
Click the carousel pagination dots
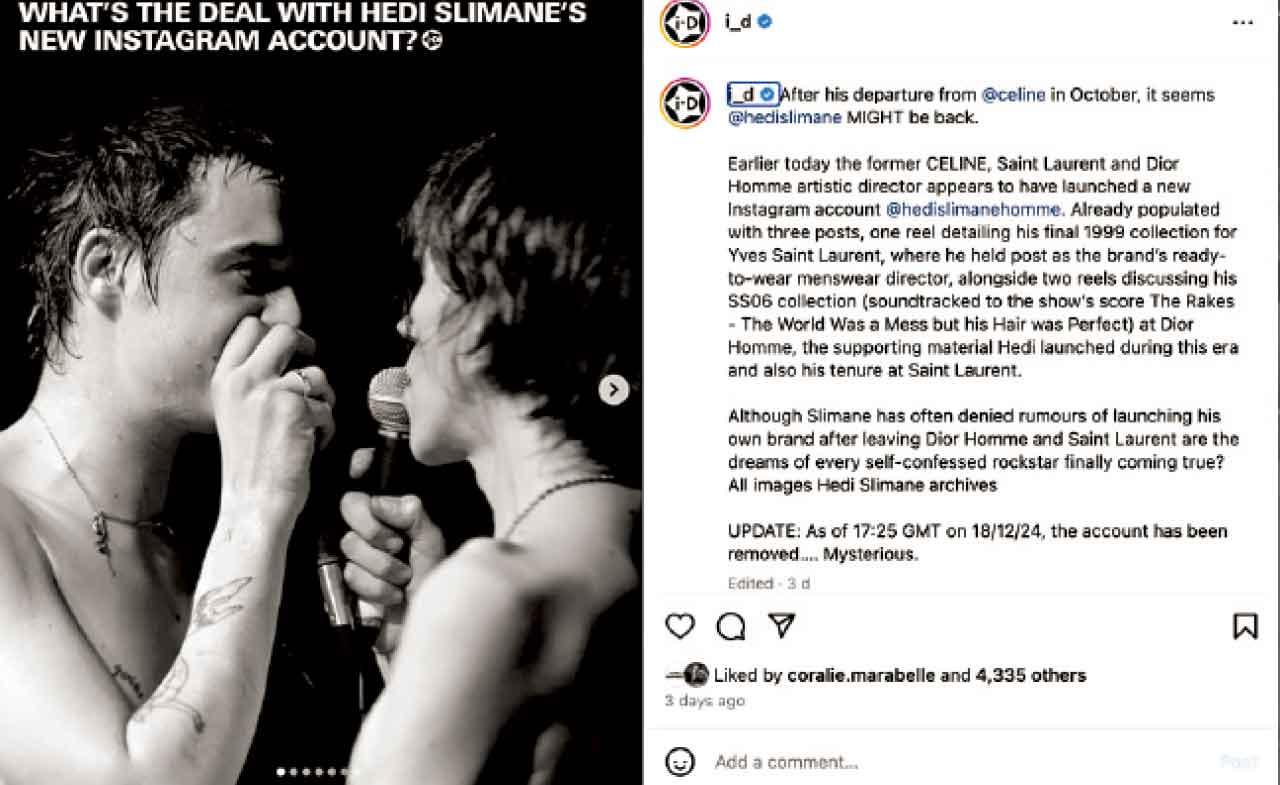(x=312, y=771)
